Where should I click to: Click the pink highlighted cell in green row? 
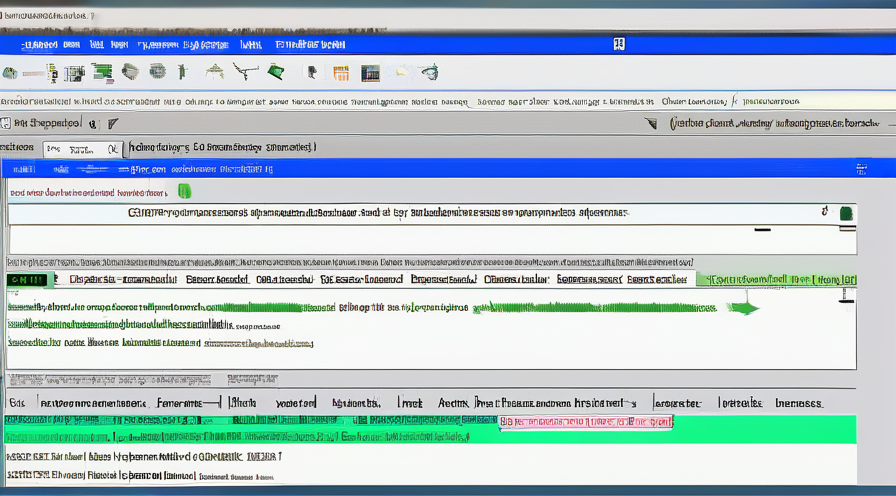tap(585, 423)
